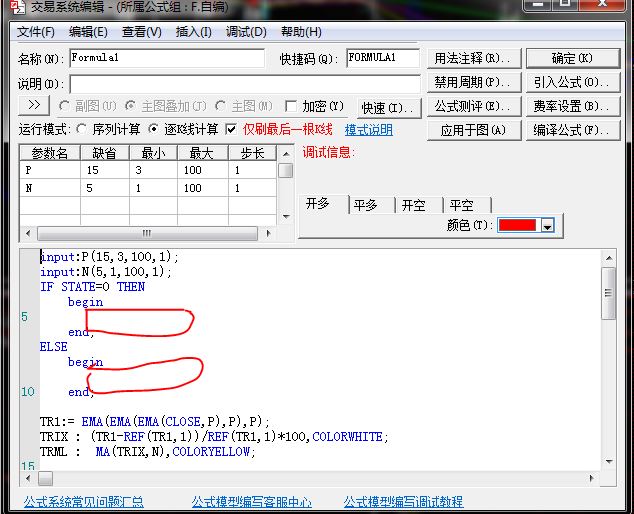Click code editor scroll up arrow

click(609, 258)
